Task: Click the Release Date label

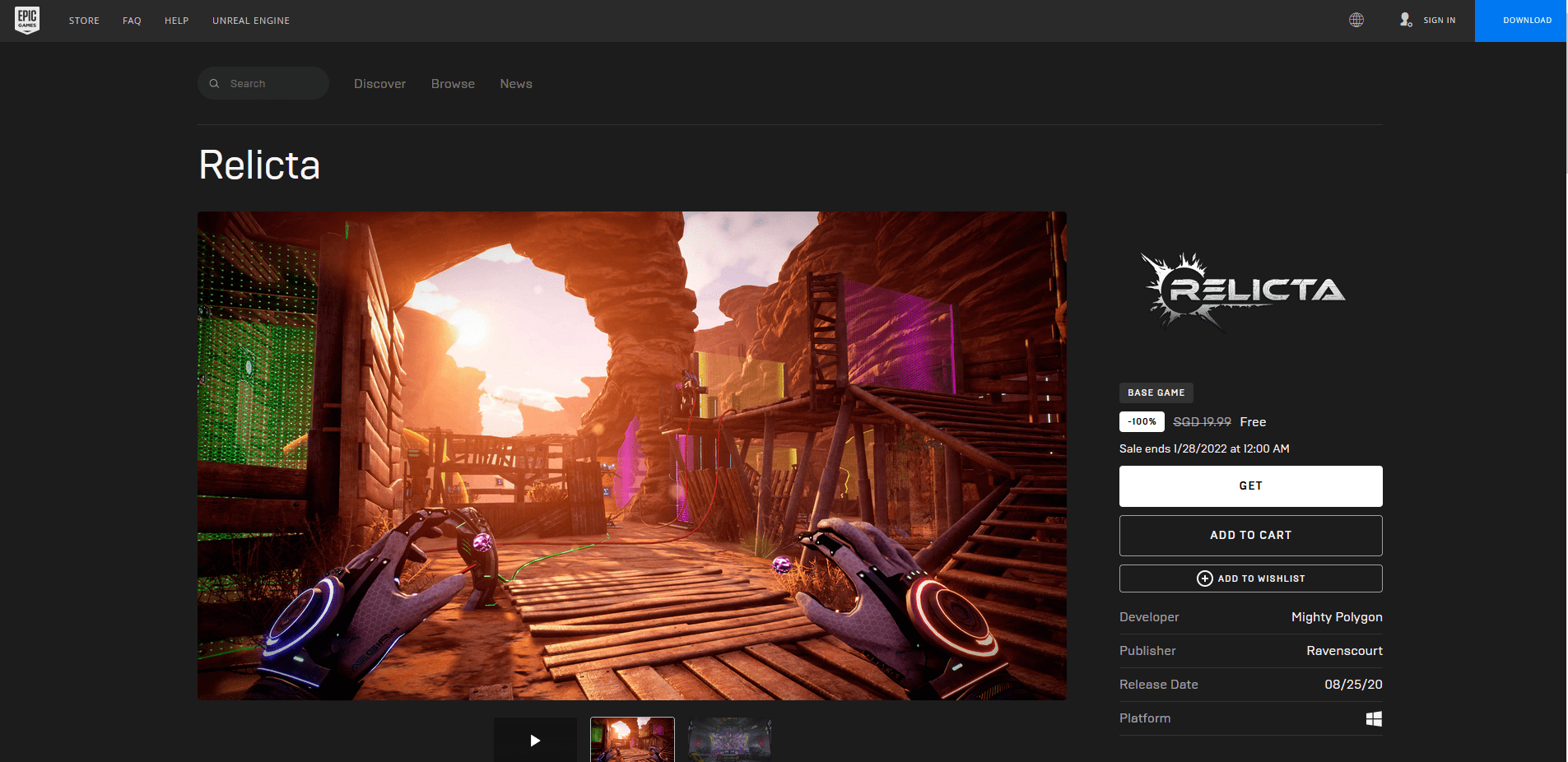Action: tap(1159, 685)
